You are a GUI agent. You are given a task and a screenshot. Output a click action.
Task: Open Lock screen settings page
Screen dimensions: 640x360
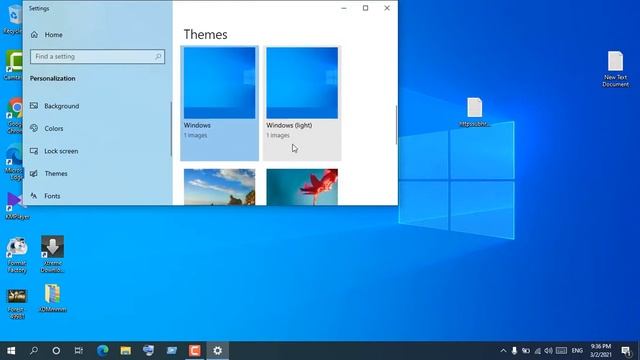[54, 151]
